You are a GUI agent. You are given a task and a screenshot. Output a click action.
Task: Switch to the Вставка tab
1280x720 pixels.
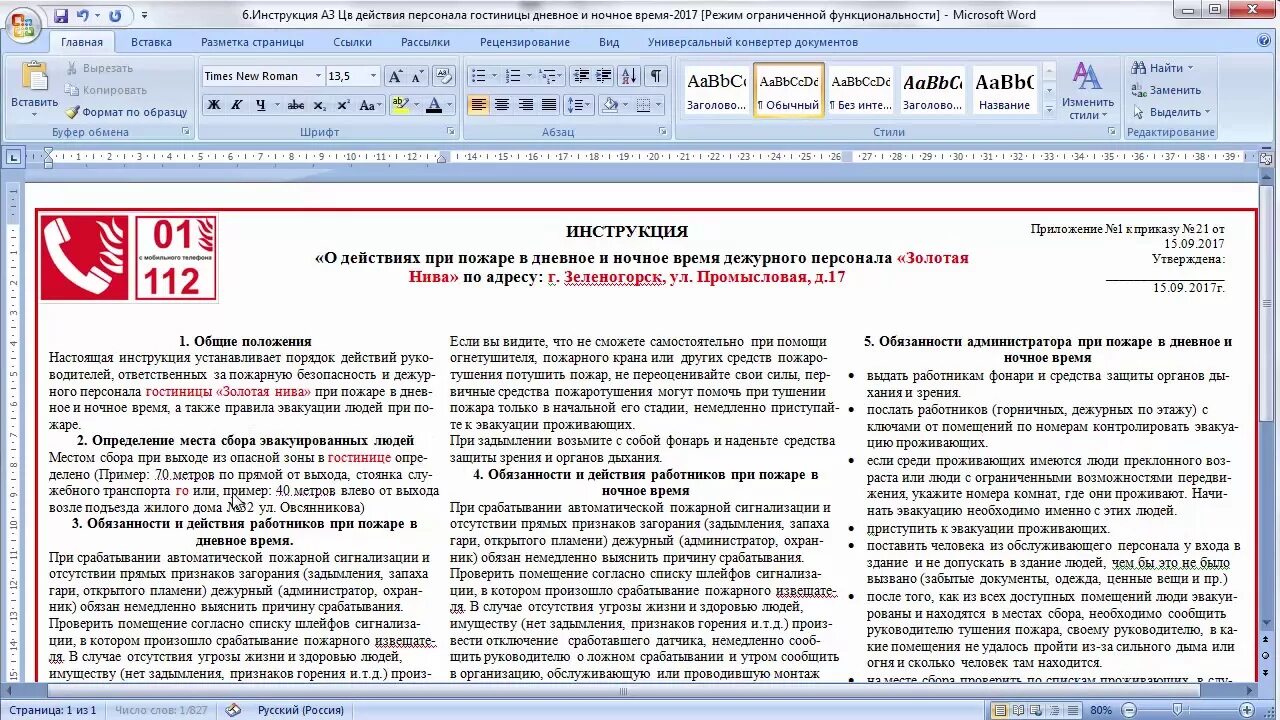point(151,42)
